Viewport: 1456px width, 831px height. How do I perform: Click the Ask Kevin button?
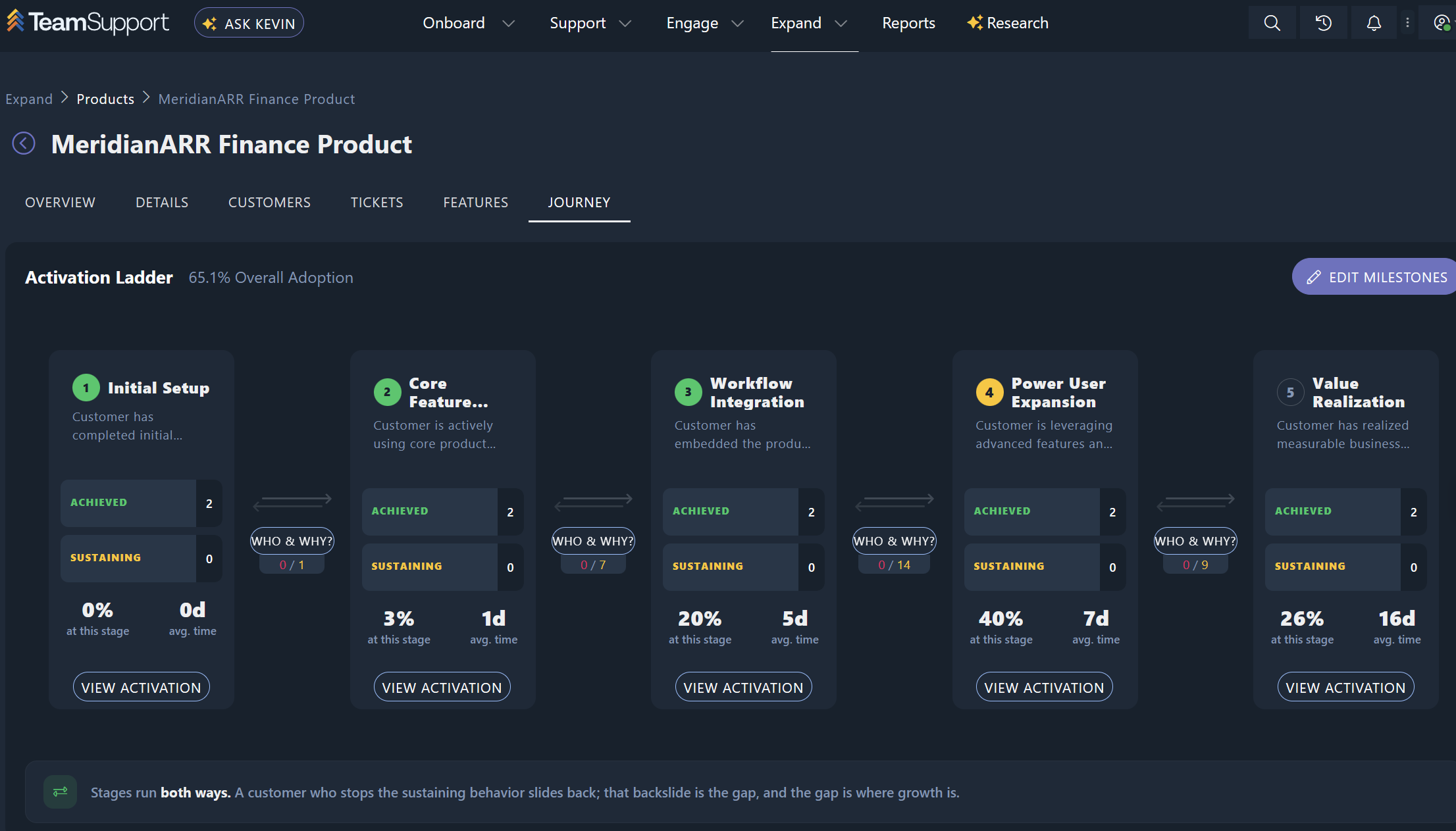pyautogui.click(x=249, y=23)
